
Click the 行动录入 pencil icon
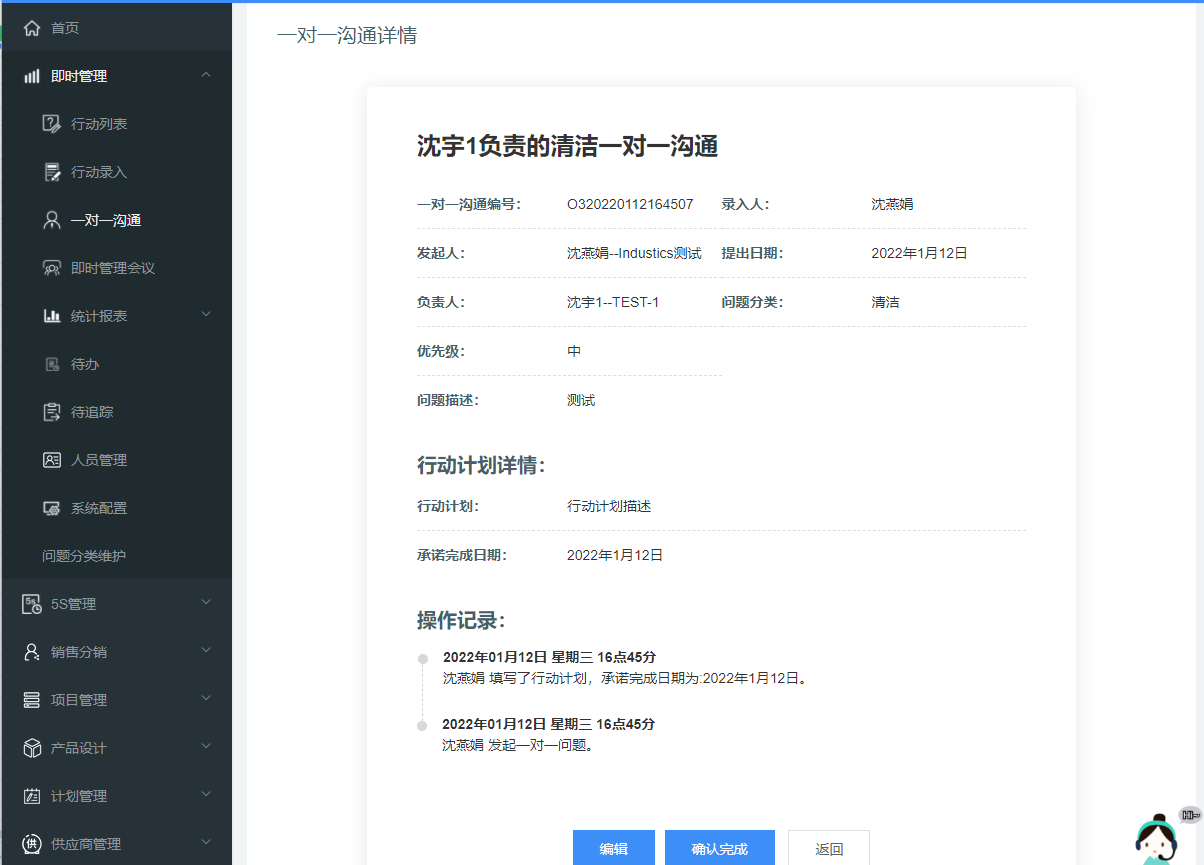(x=52, y=172)
